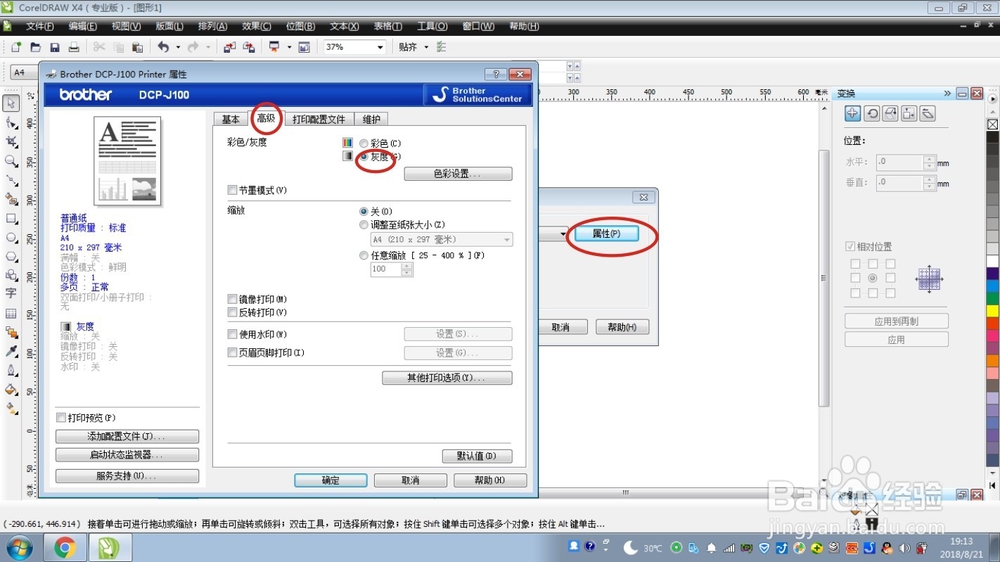1000x562 pixels.
Task: Select the Zoom magnifier tool
Action: [x=11, y=161]
